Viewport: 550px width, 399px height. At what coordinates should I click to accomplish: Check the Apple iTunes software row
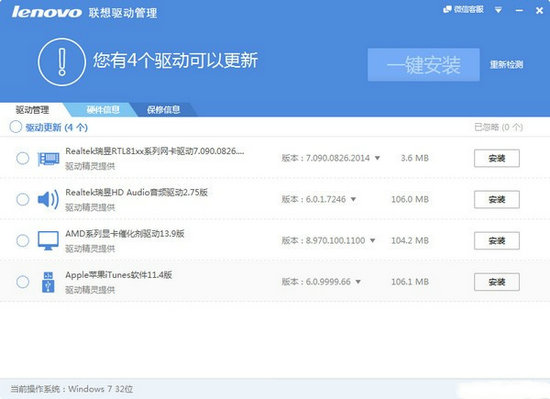pyautogui.click(x=23, y=282)
